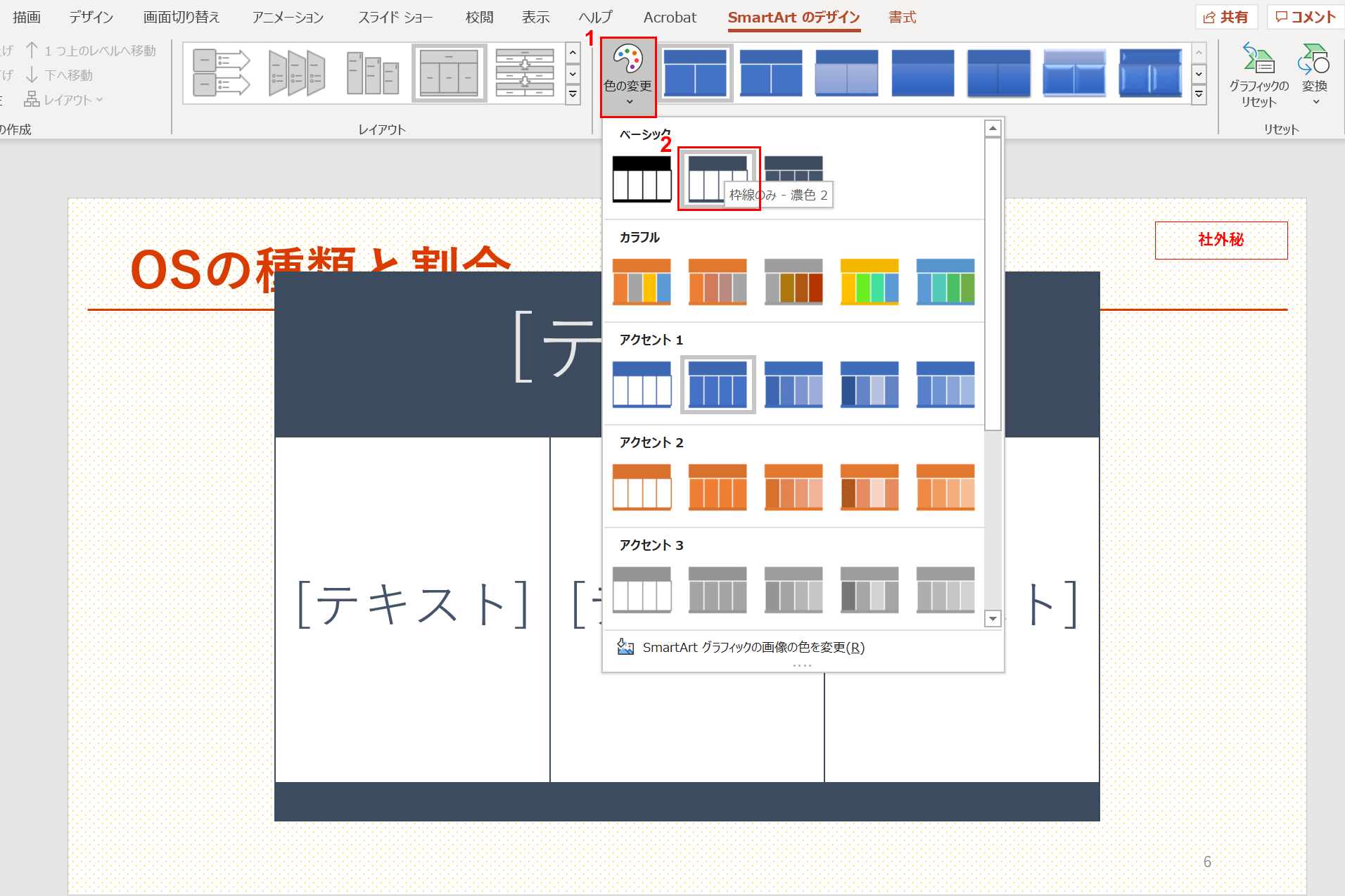This screenshot has width=1345, height=896.
Task: Choose fifth Accent 3 transparent scheme
Action: pyautogui.click(x=945, y=589)
